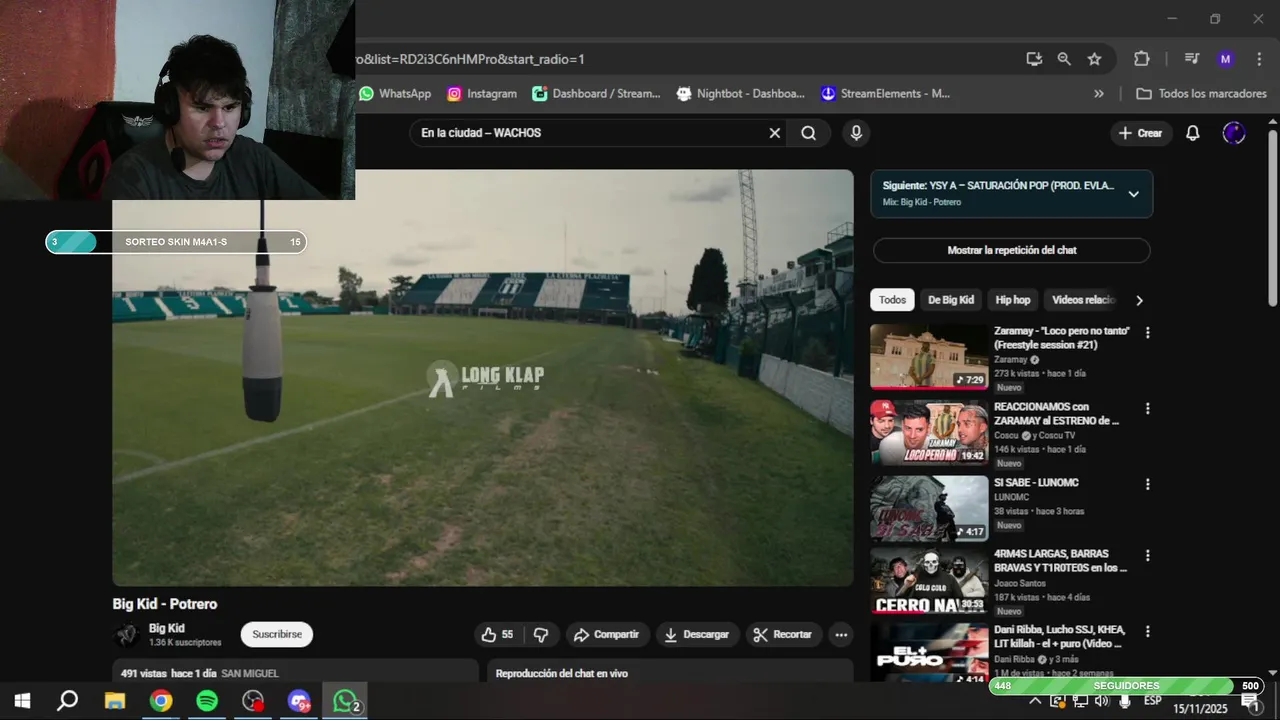1280x720 pixels.
Task: Open the WhatsApp bookmark
Action: point(395,93)
